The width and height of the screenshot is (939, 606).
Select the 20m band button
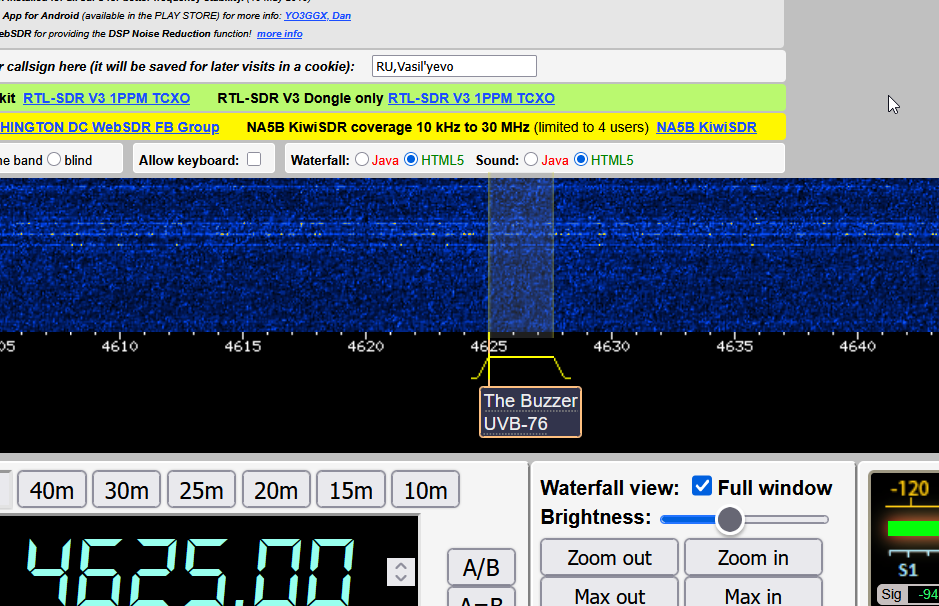click(x=276, y=490)
